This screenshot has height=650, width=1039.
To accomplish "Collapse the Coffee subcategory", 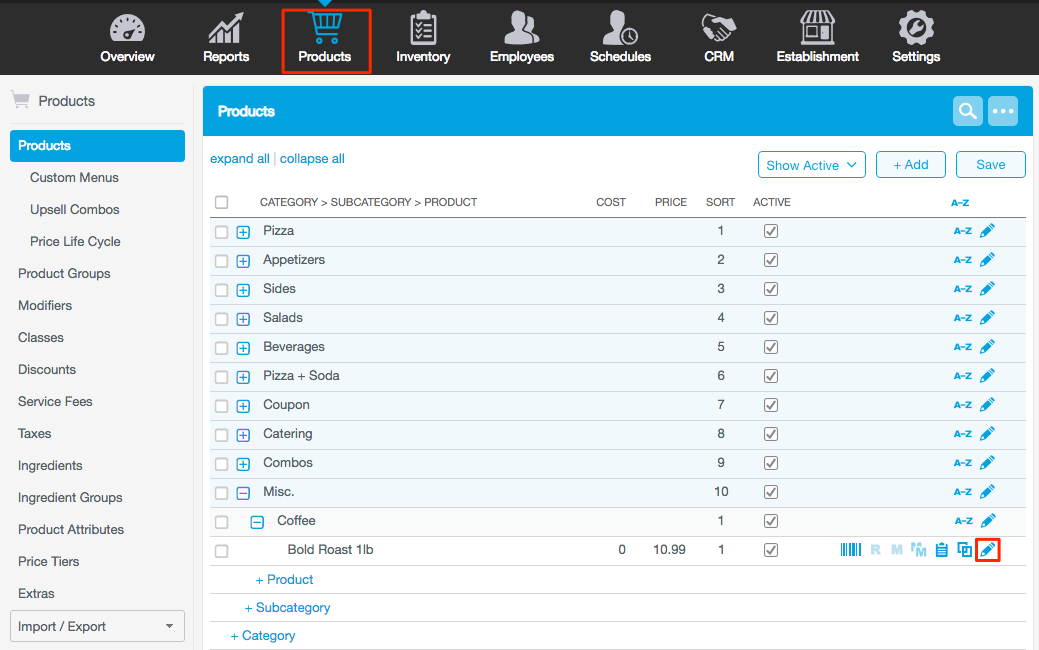I will pyautogui.click(x=257, y=522).
